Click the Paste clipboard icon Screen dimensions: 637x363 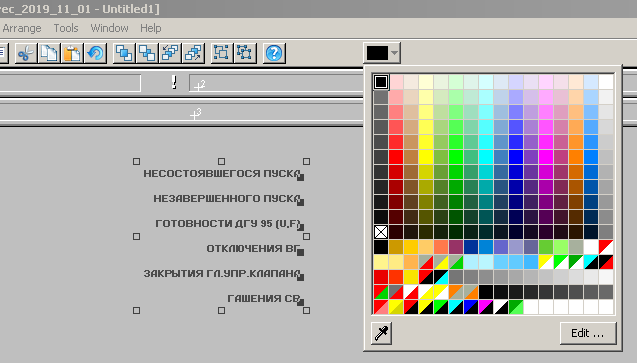click(72, 53)
